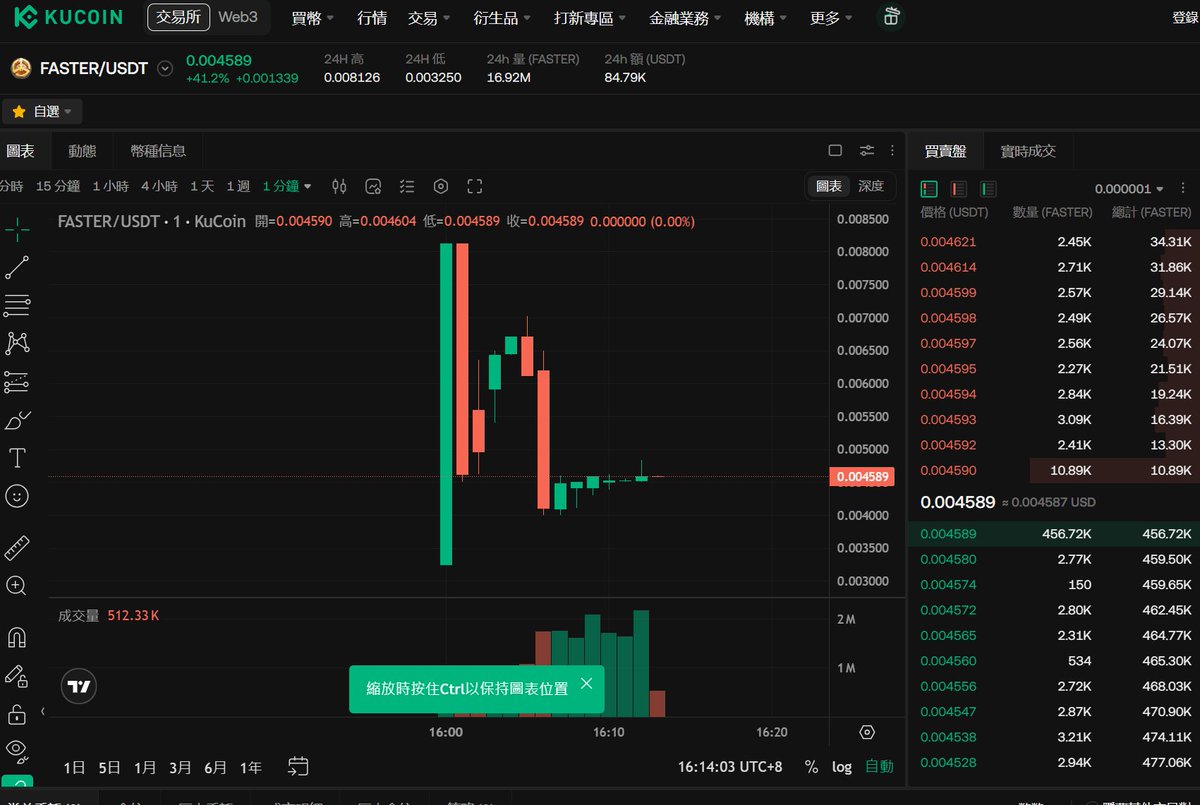Expand the 交易 menu
Image resolution: width=1200 pixels, height=805 pixels.
(429, 18)
